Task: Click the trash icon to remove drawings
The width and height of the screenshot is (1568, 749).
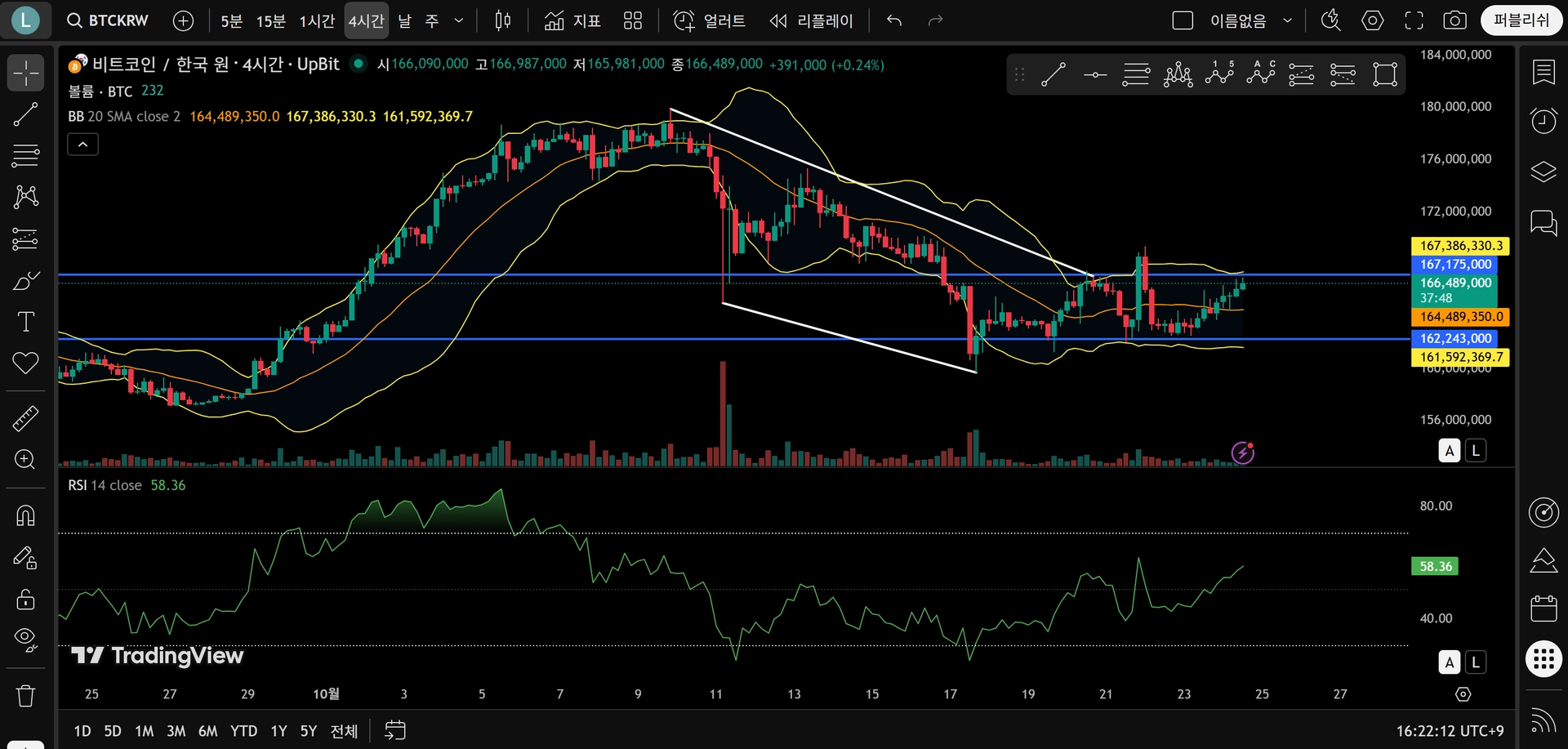Action: coord(25,696)
